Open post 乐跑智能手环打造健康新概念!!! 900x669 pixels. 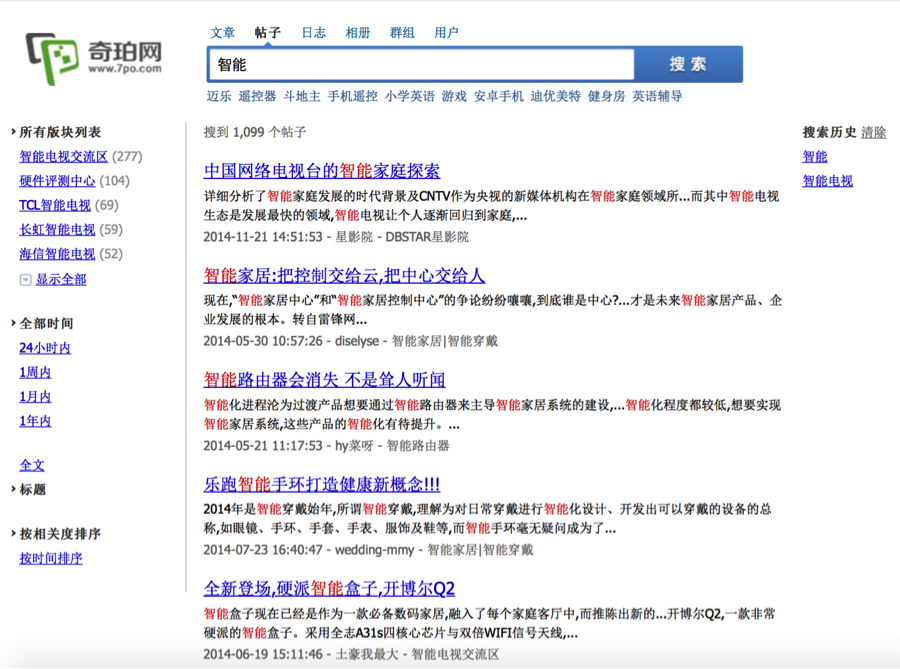[x=322, y=484]
